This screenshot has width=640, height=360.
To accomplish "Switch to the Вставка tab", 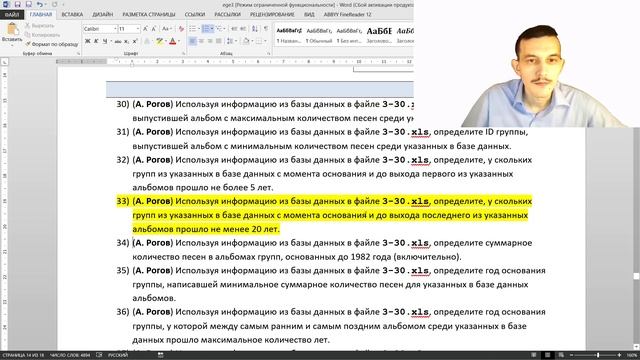I will (72, 15).
